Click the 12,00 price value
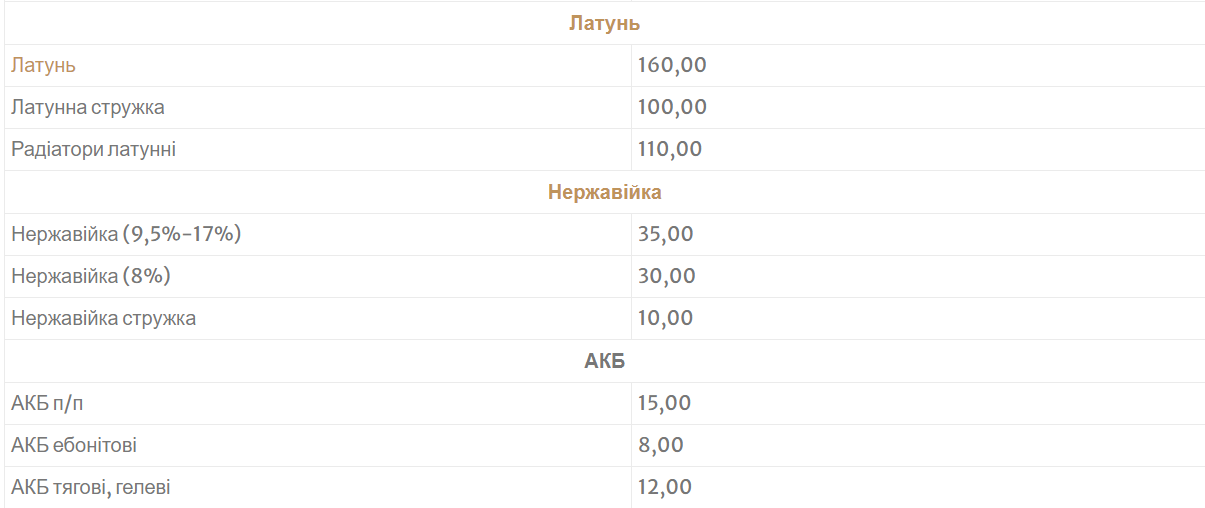The height and width of the screenshot is (508, 1205). pos(664,488)
